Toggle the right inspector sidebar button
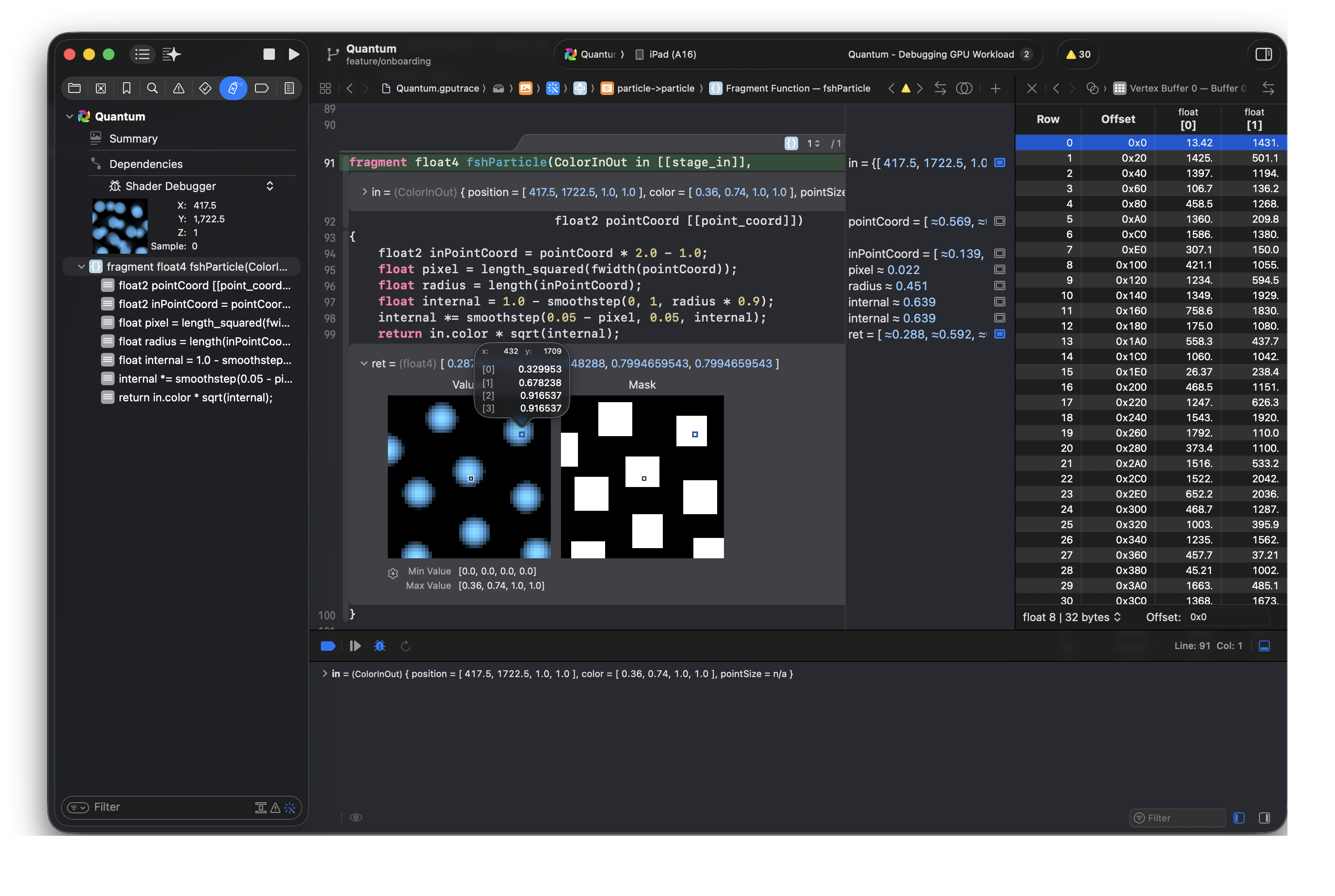Viewport: 1335px width, 896px height. [x=1264, y=54]
